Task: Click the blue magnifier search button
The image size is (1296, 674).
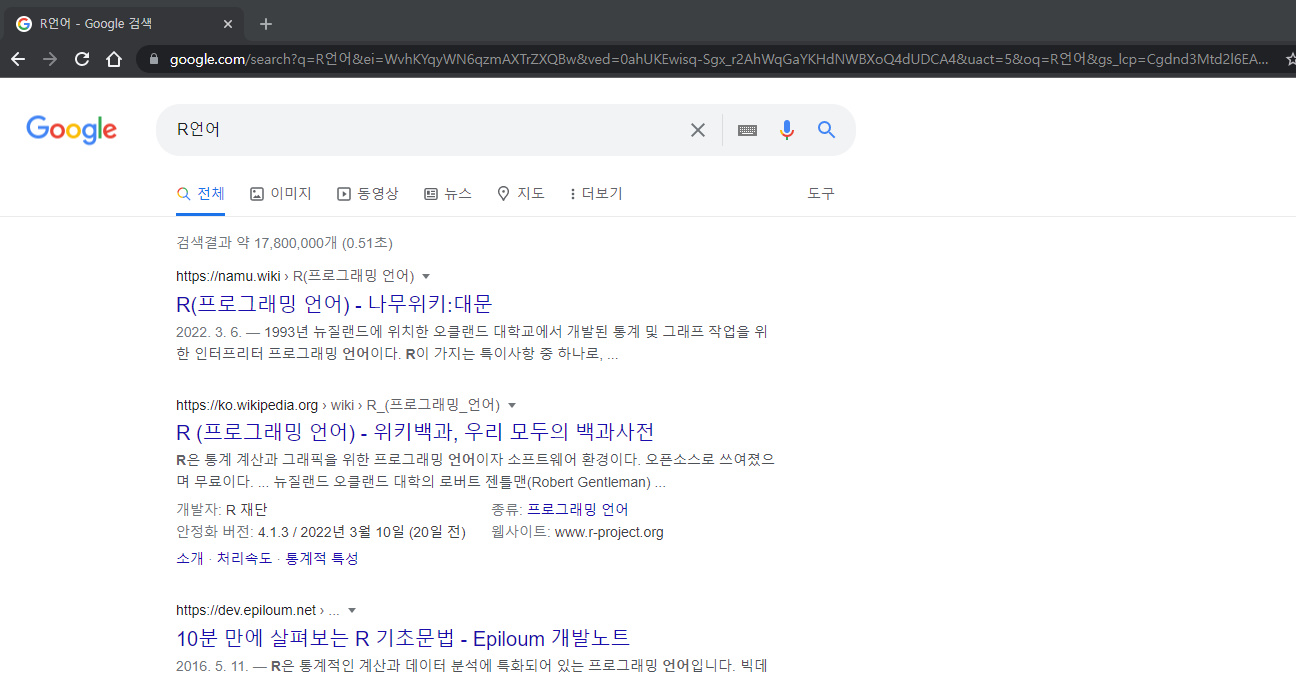Action: click(x=826, y=129)
